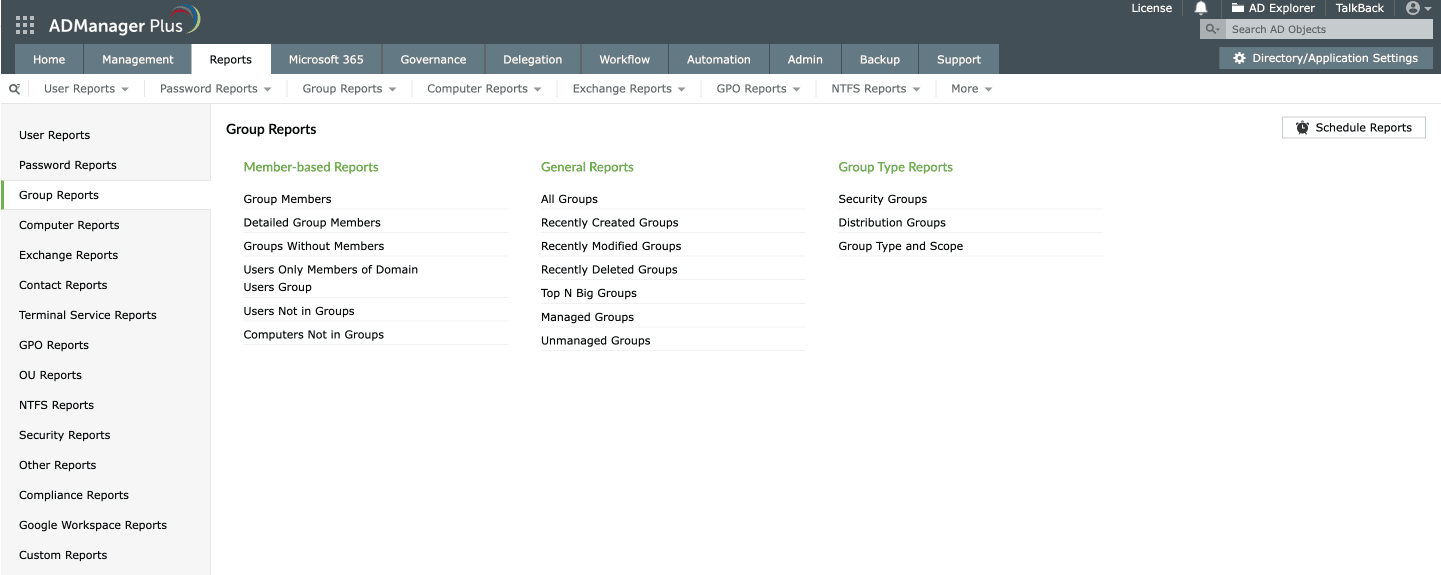
Task: Expand the Password Reports dropdown
Action: [215, 89]
